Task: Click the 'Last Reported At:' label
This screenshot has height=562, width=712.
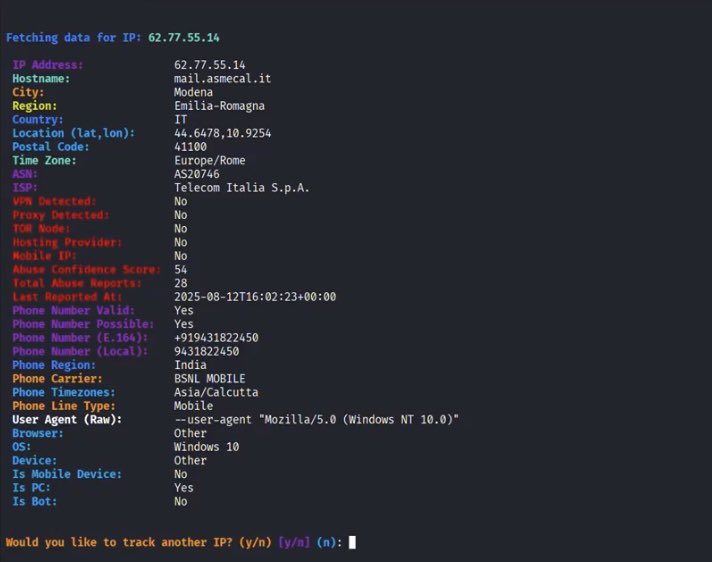Action: (67, 296)
